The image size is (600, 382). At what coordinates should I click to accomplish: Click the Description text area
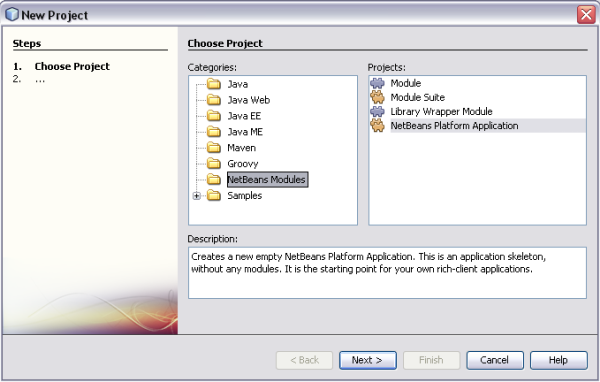[387, 273]
